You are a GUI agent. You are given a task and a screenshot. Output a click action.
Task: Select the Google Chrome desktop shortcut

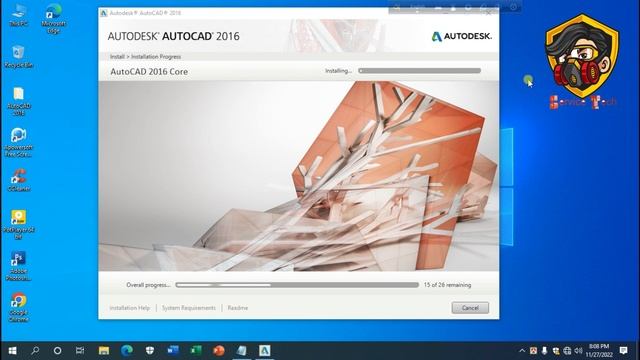click(18, 307)
